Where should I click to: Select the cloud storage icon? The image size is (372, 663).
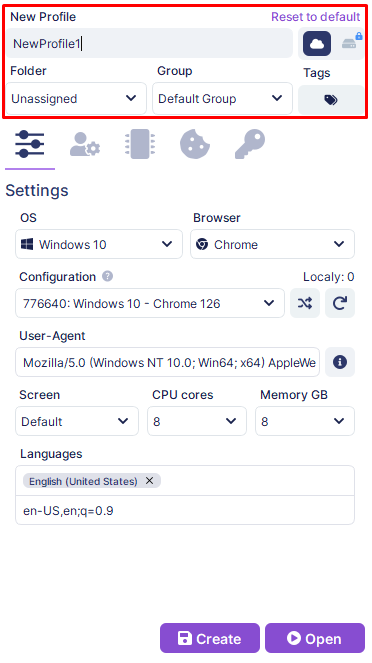pyautogui.click(x=317, y=44)
